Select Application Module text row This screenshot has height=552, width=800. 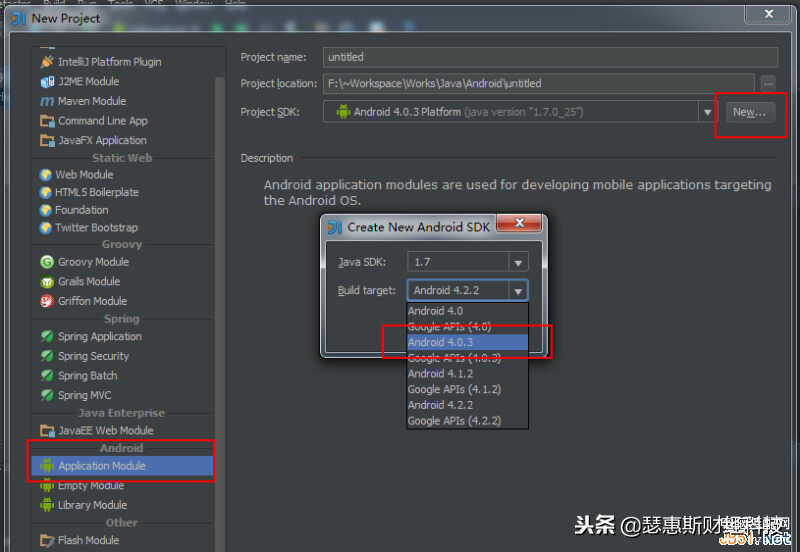[x=122, y=466]
